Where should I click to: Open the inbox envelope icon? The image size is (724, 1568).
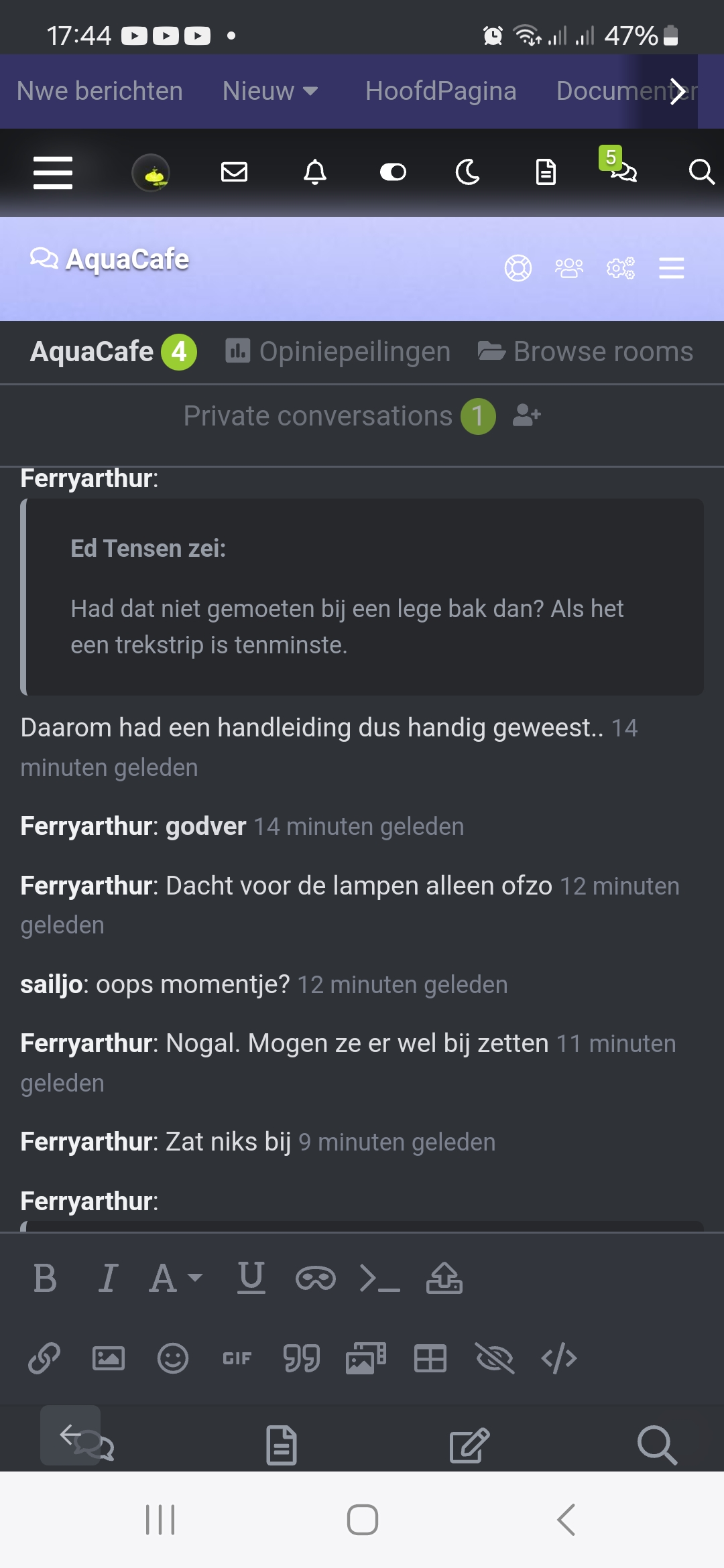[x=234, y=172]
